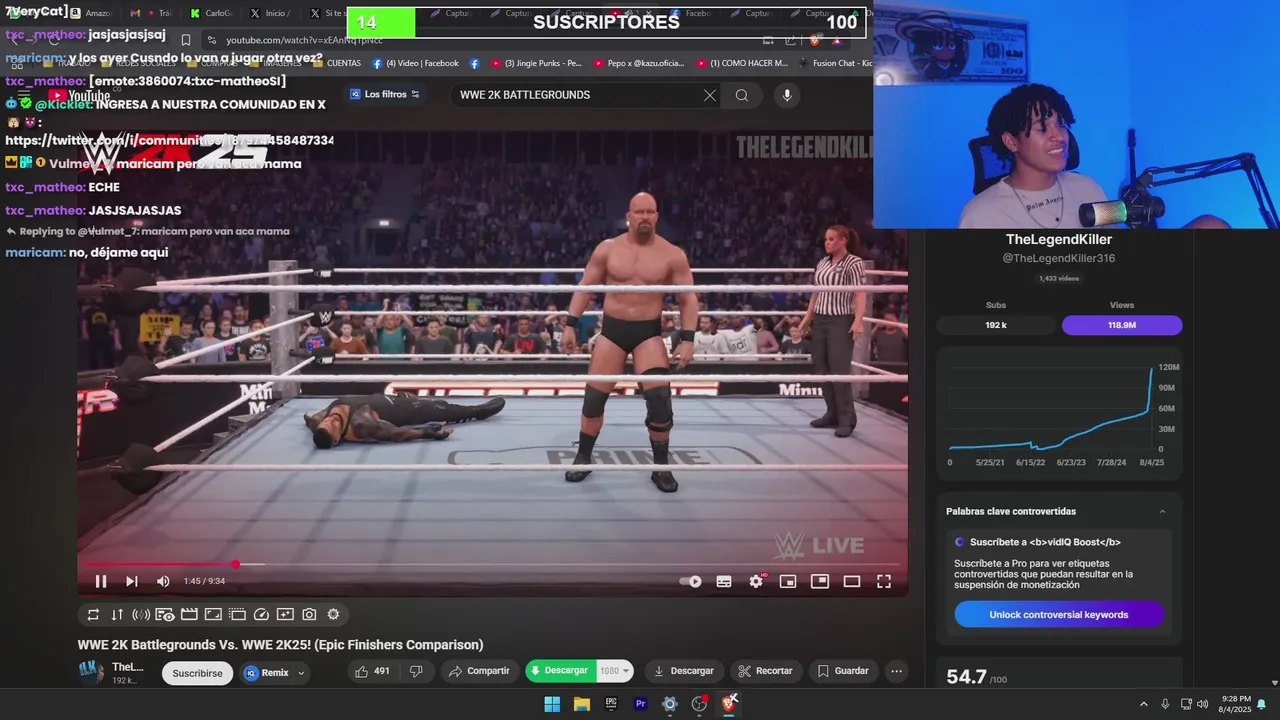Start voice search with microphone
The width and height of the screenshot is (1280, 720).
(x=787, y=95)
